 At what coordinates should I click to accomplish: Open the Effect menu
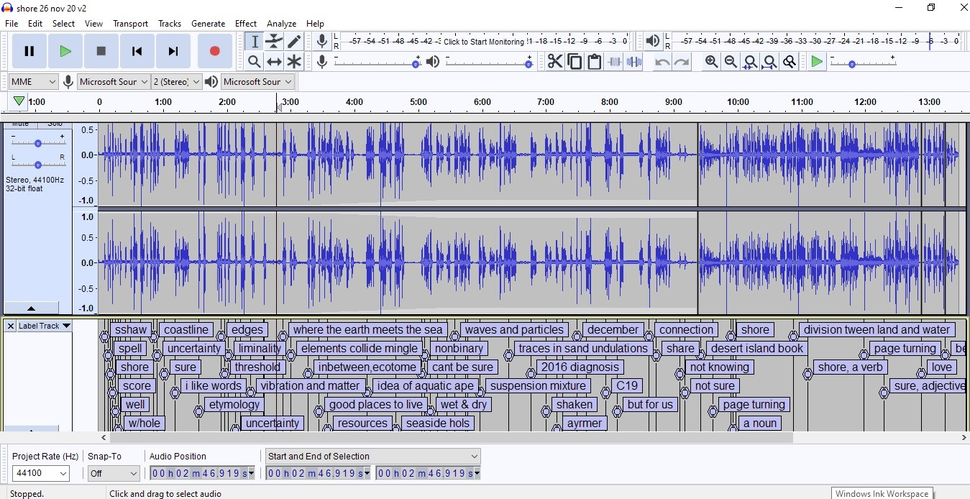(x=245, y=23)
